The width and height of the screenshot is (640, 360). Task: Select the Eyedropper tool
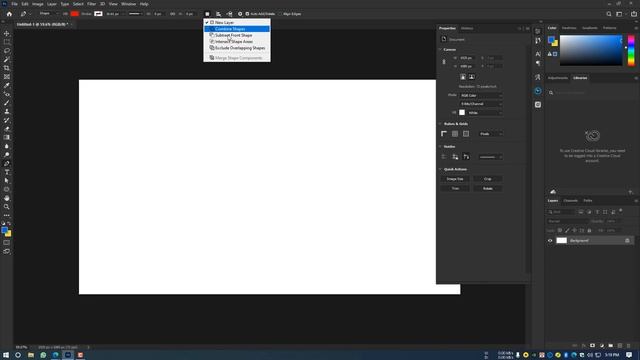tap(7, 85)
